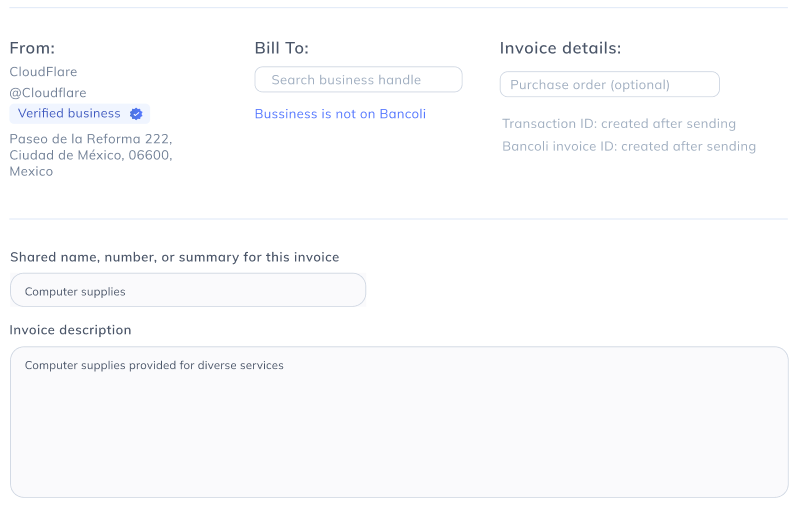Click the 'Ciudad de México, 06600' address line
798x508 pixels.
(x=91, y=155)
